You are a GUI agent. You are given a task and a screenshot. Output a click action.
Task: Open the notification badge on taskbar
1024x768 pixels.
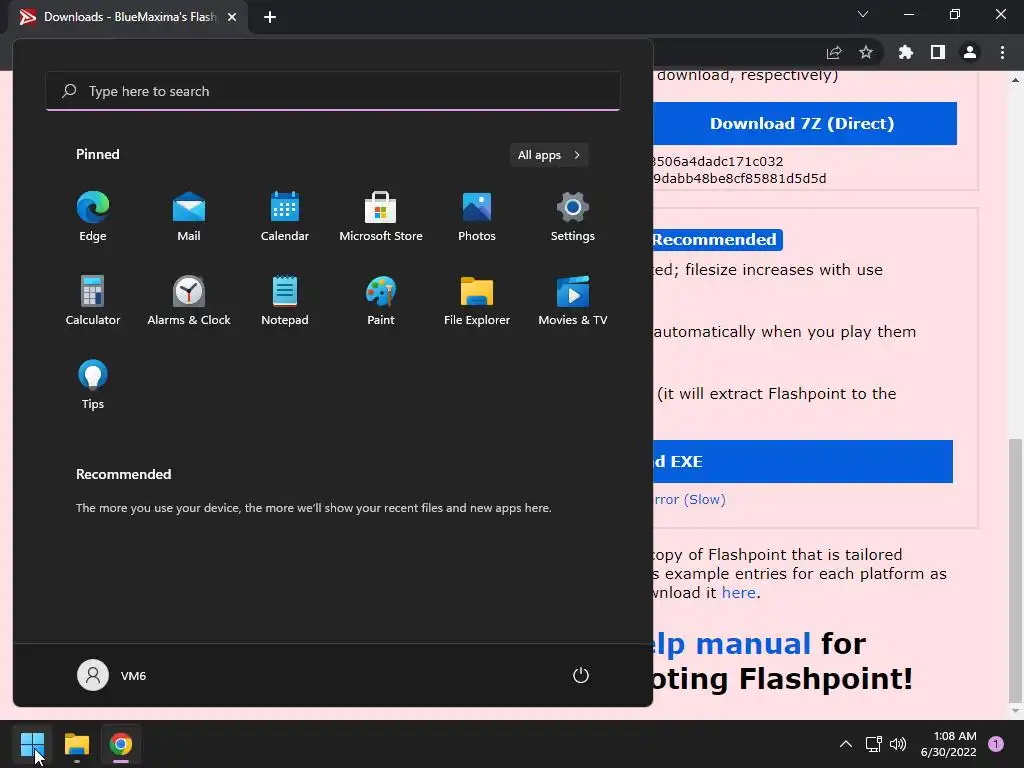pos(996,744)
